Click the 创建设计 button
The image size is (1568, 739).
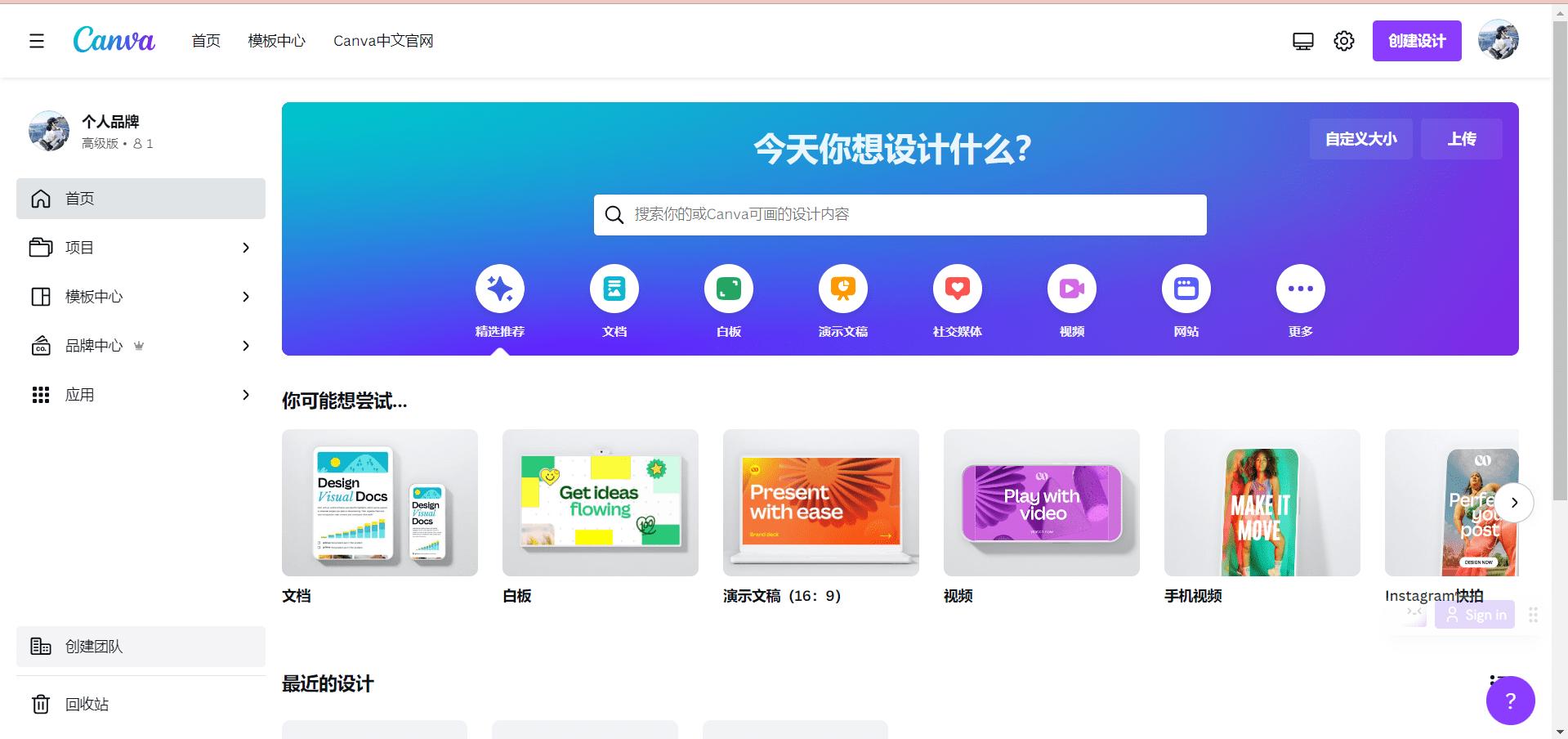1416,40
